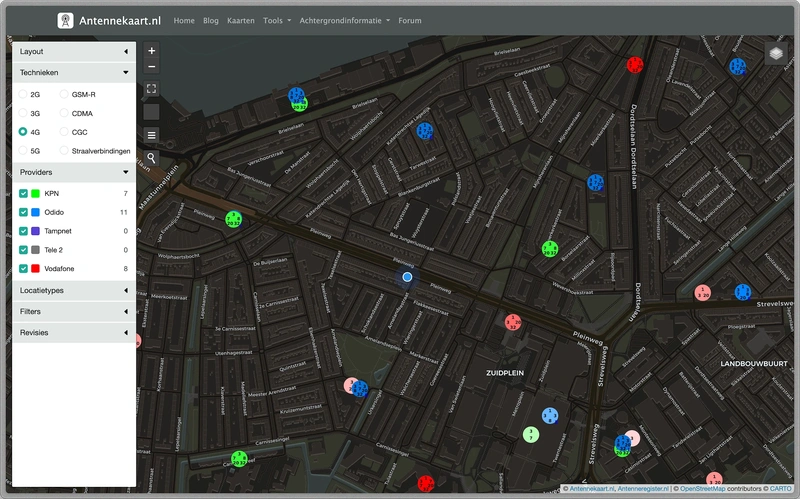Open the map search magnifier
This screenshot has height=499, width=800.
coord(152,158)
